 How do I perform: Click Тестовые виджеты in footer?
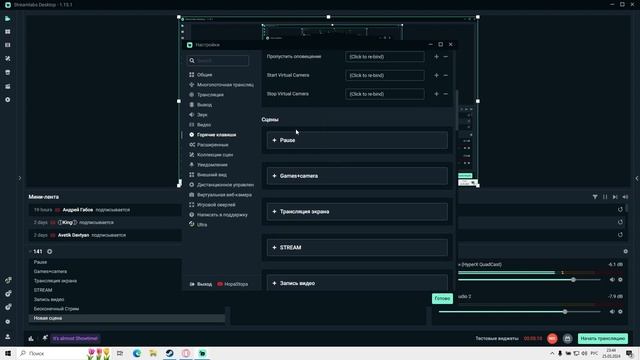point(496,338)
